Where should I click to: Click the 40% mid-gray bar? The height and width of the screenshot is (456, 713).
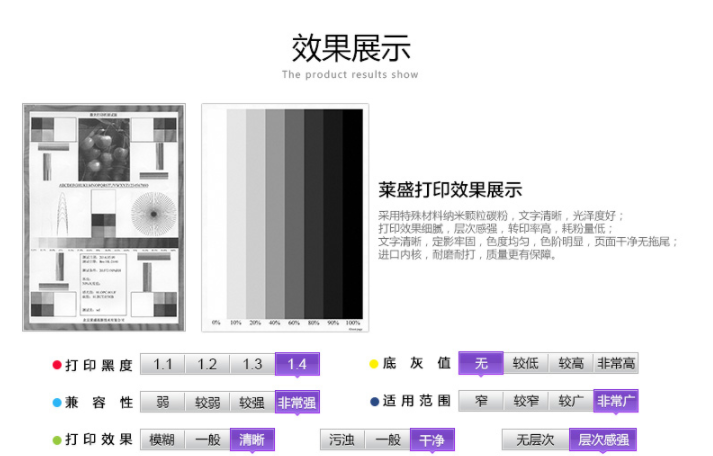(x=275, y=214)
